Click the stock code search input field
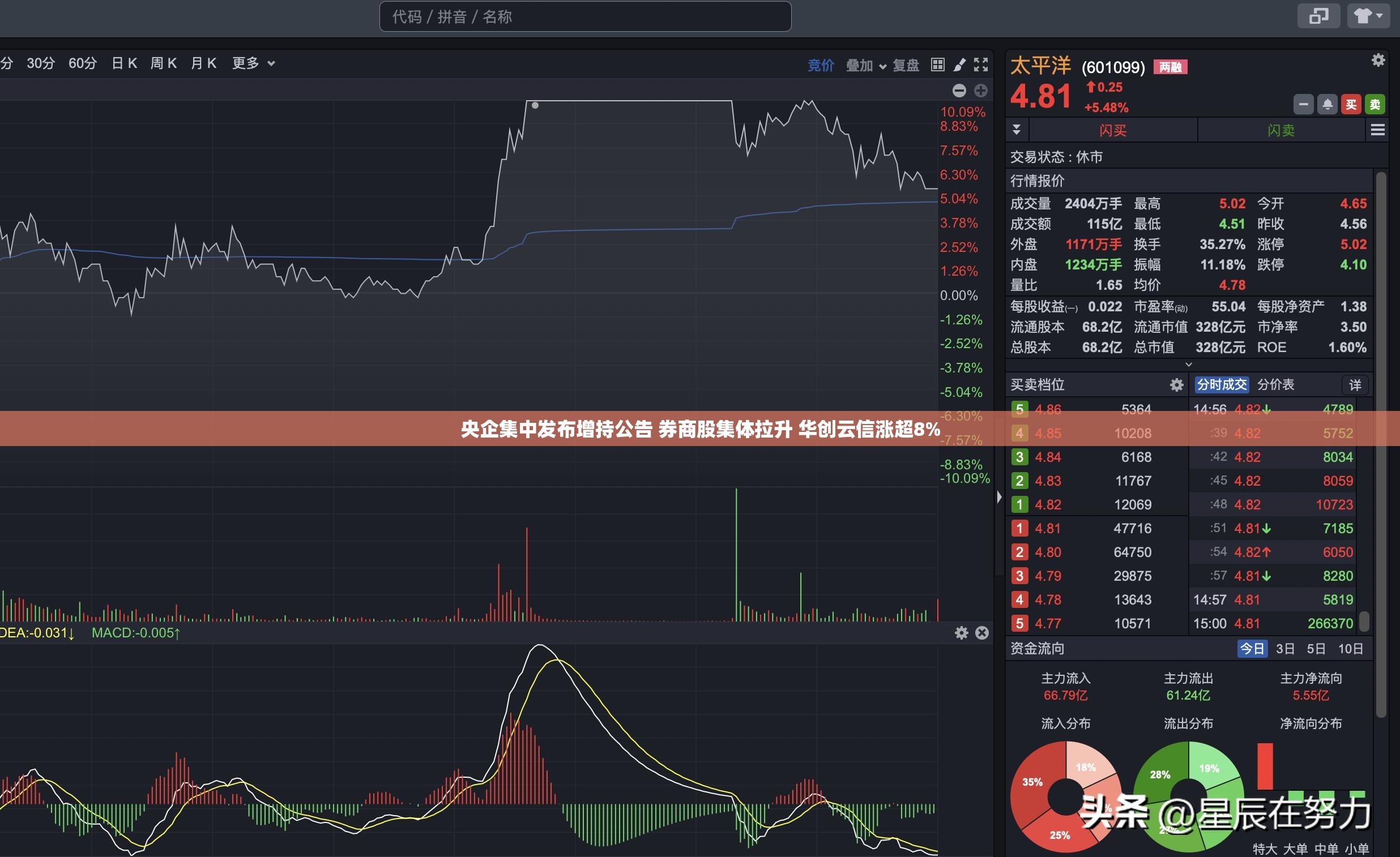 coord(584,16)
